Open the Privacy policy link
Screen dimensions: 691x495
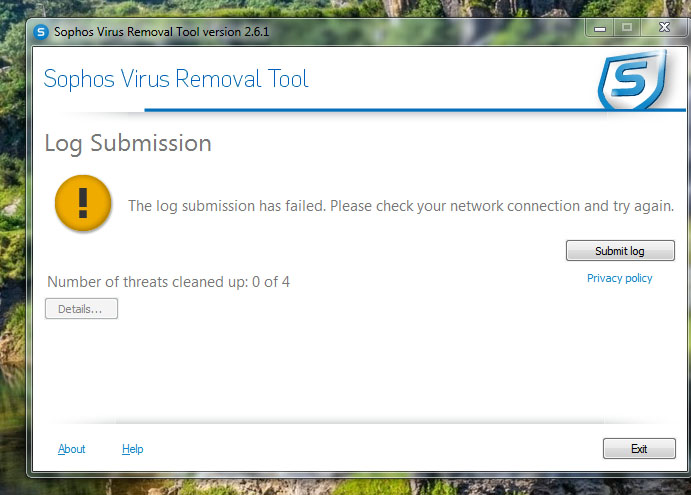click(619, 278)
